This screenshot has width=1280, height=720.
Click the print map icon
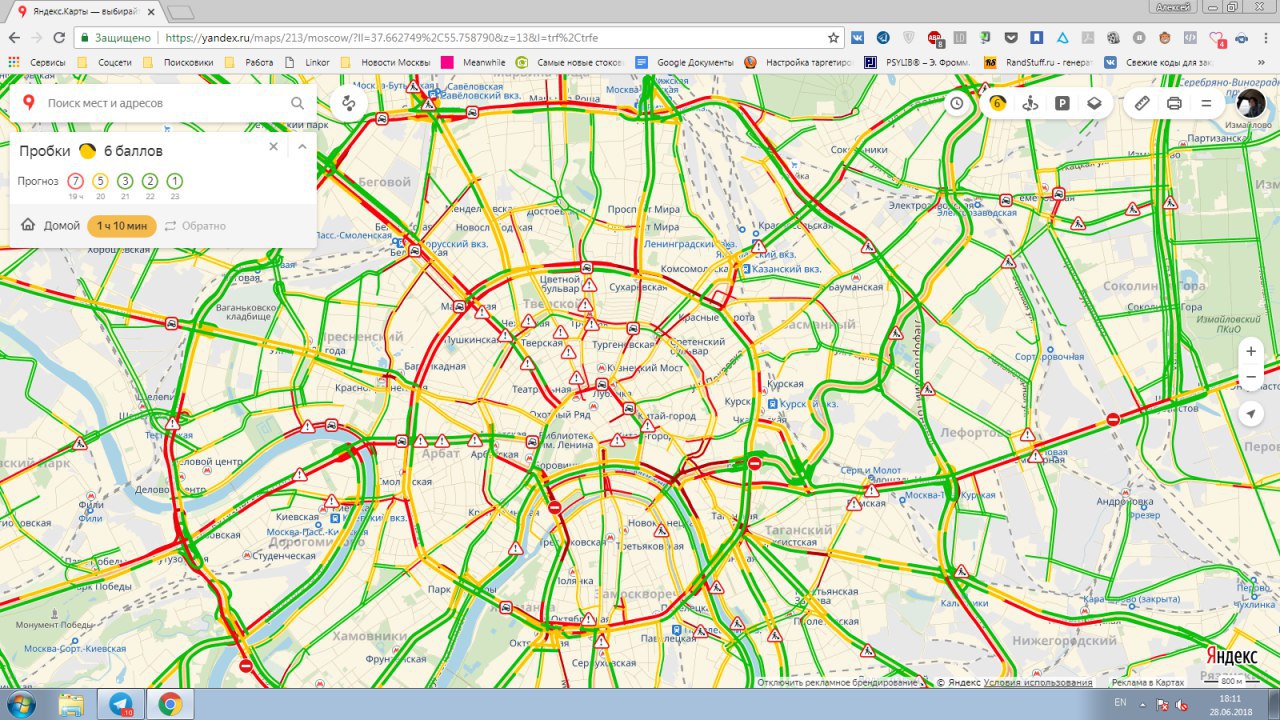1175,103
